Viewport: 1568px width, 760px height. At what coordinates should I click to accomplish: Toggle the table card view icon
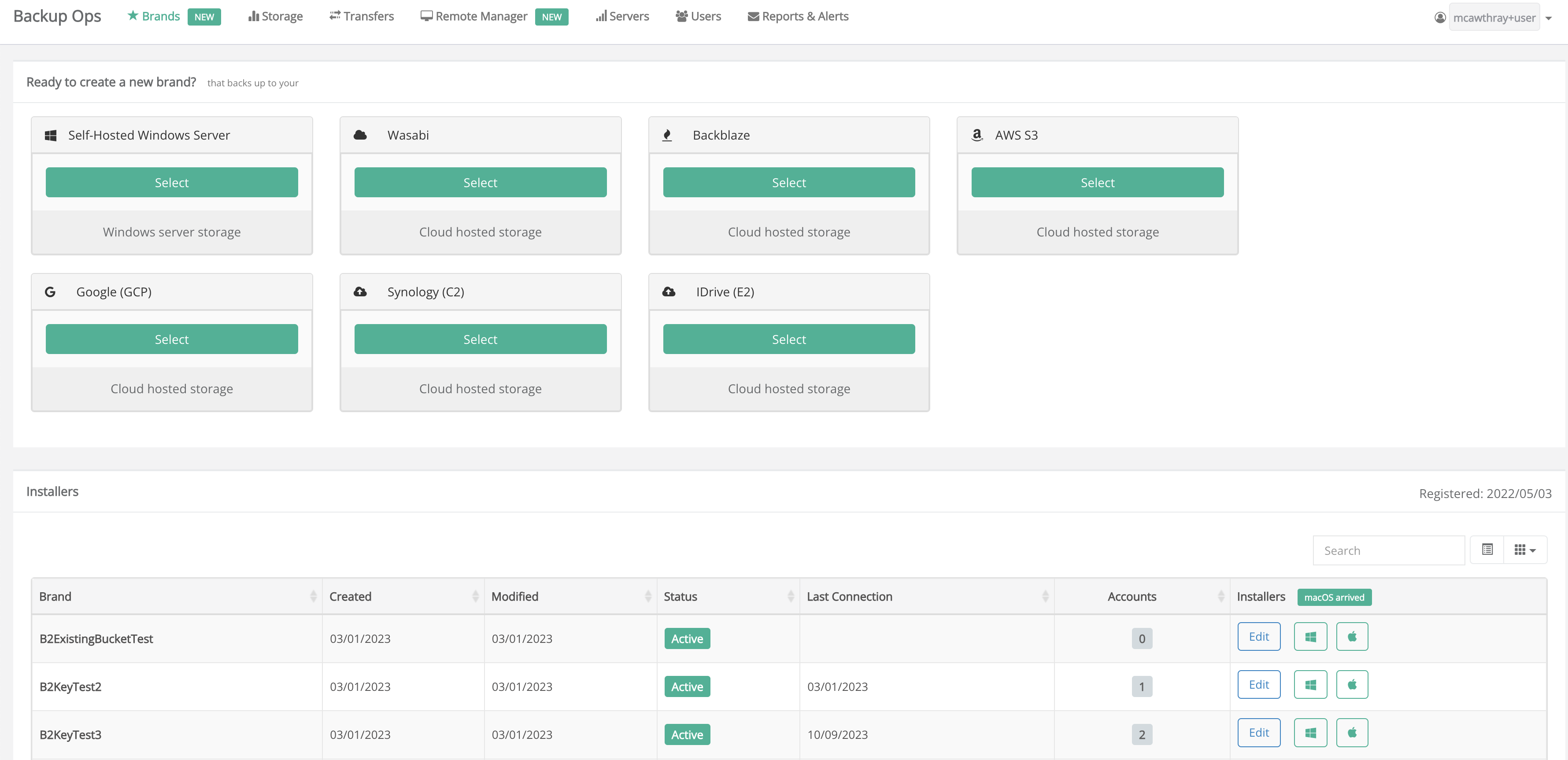pyautogui.click(x=1487, y=550)
